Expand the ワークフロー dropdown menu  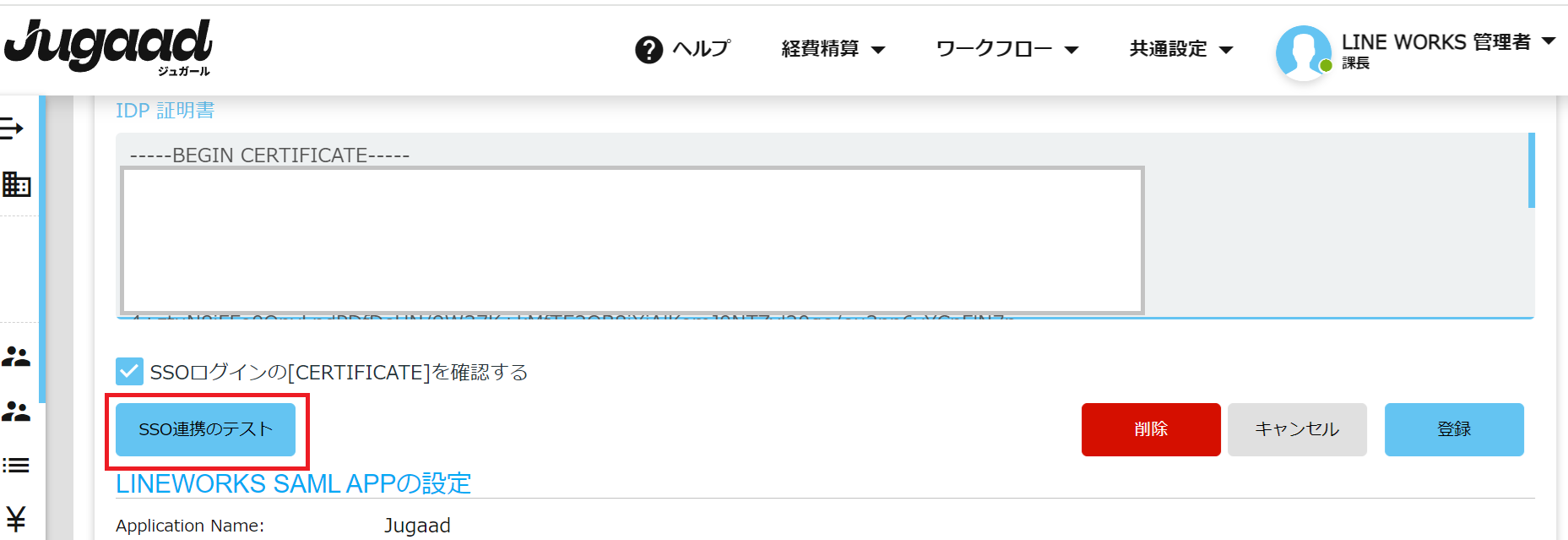[x=1007, y=49]
